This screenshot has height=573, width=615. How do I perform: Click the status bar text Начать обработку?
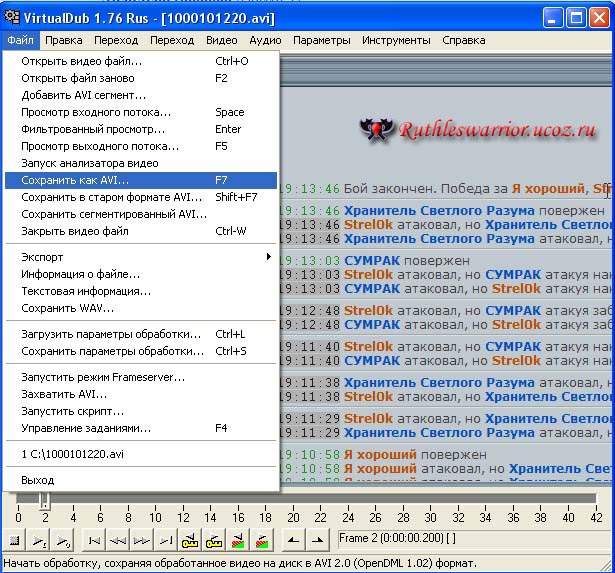pyautogui.click(x=240, y=564)
